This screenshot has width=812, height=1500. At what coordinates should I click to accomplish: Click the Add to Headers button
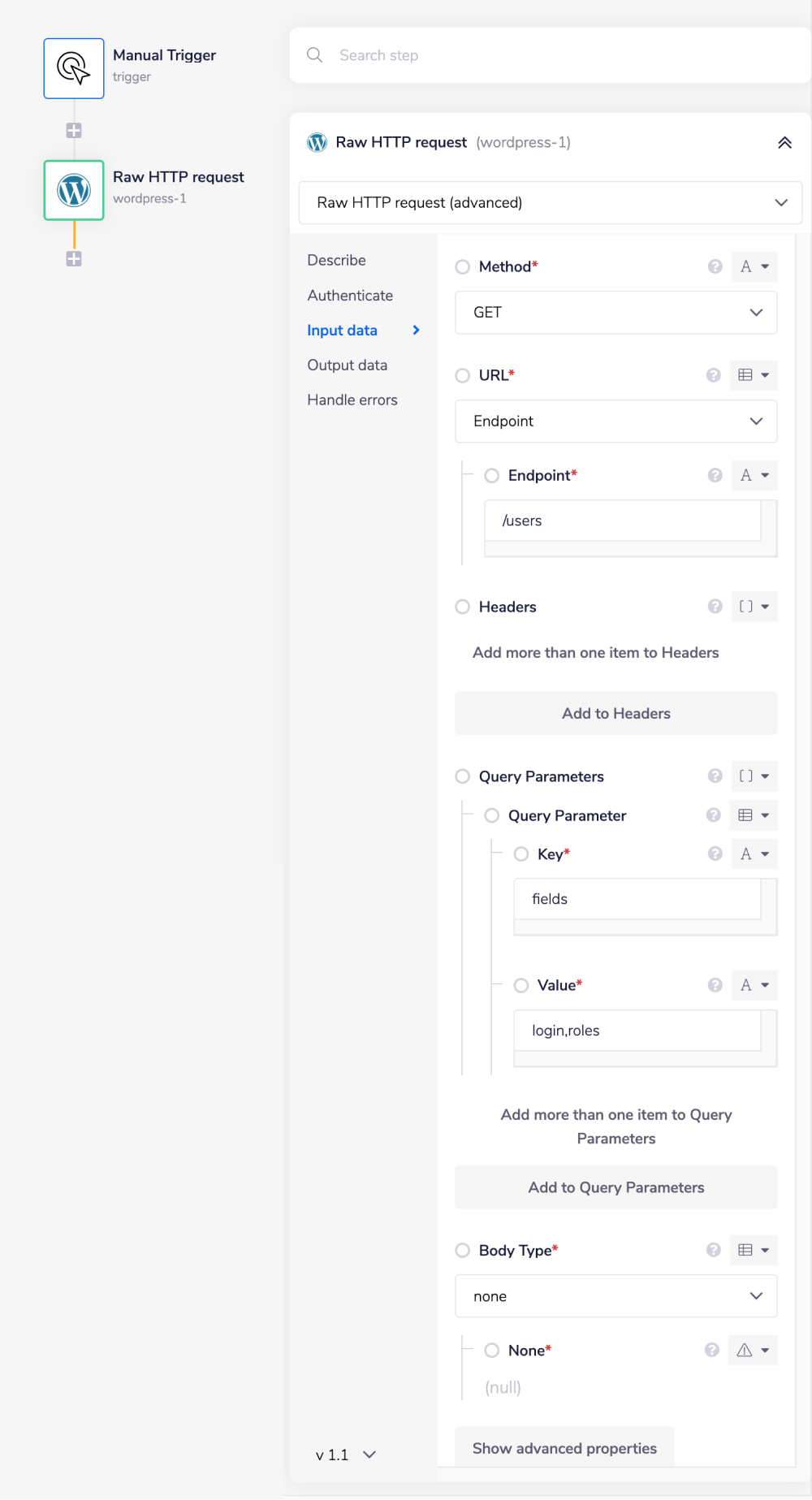(615, 714)
